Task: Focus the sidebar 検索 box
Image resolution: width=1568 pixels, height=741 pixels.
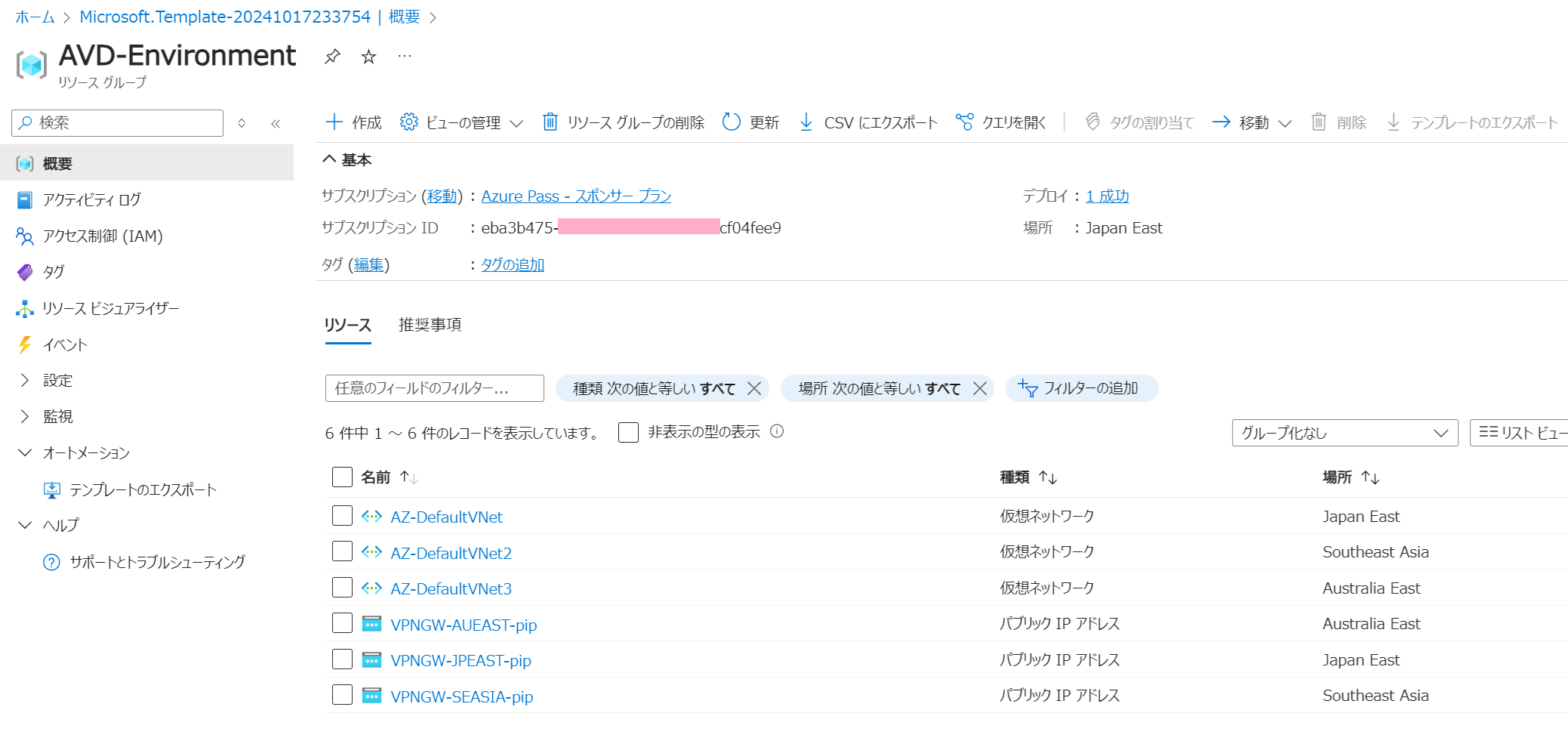Action: [118, 123]
